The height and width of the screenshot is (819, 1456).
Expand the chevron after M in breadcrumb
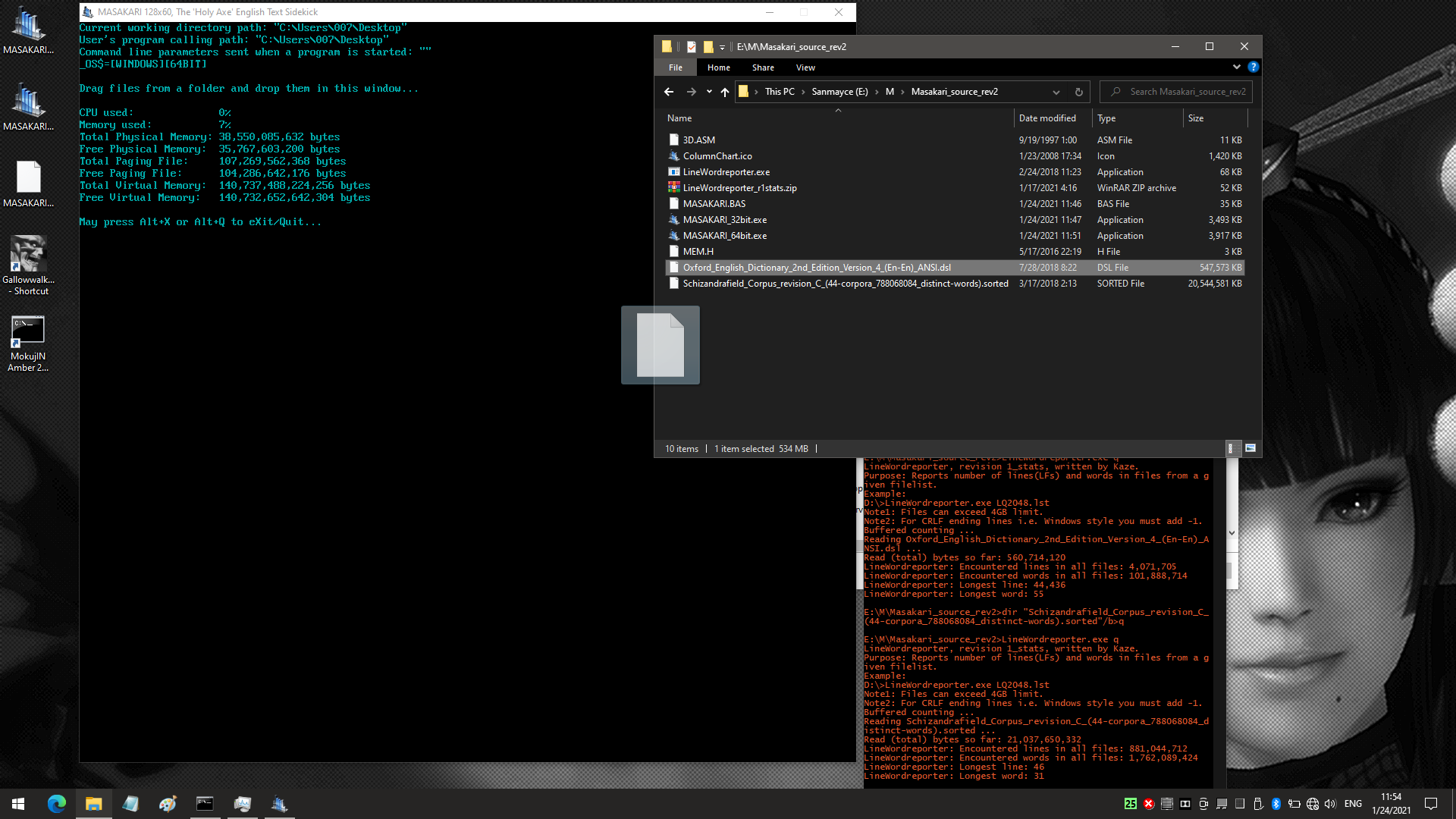(902, 92)
